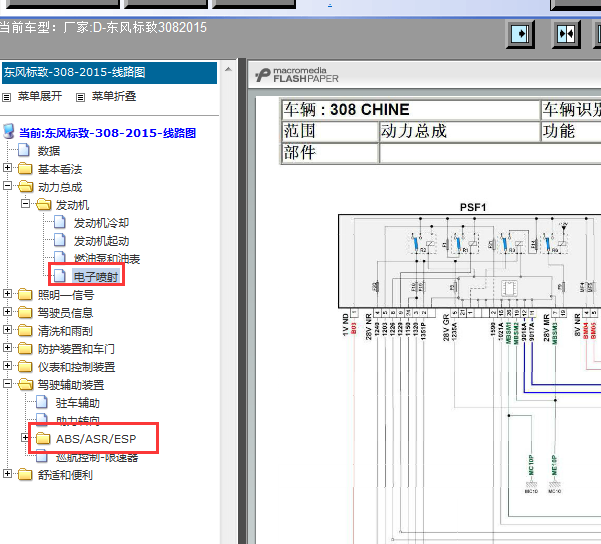Expand the 清洗和雨刮 tree node
Screen dimensions: 601x544
[7, 330]
